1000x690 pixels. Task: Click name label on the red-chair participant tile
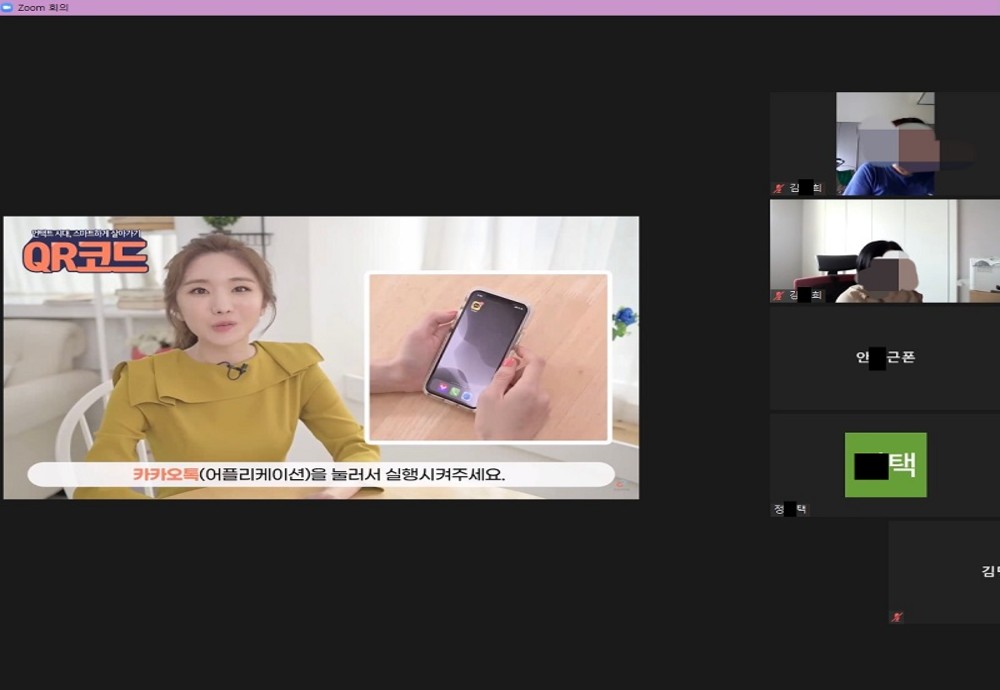805,295
